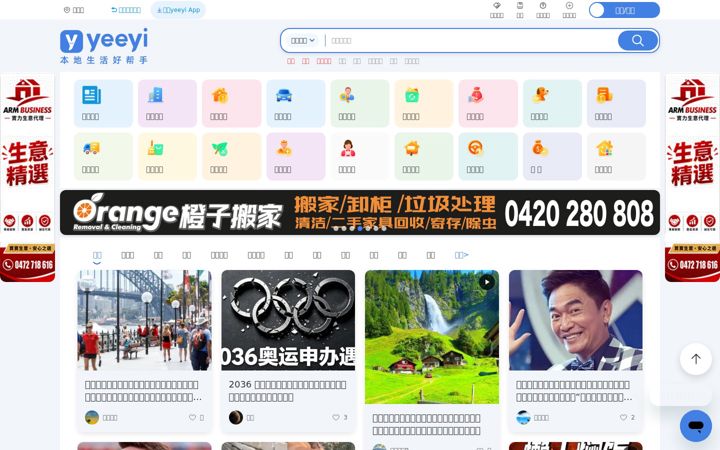
Task: Expand the search category dropdown
Action: point(303,40)
